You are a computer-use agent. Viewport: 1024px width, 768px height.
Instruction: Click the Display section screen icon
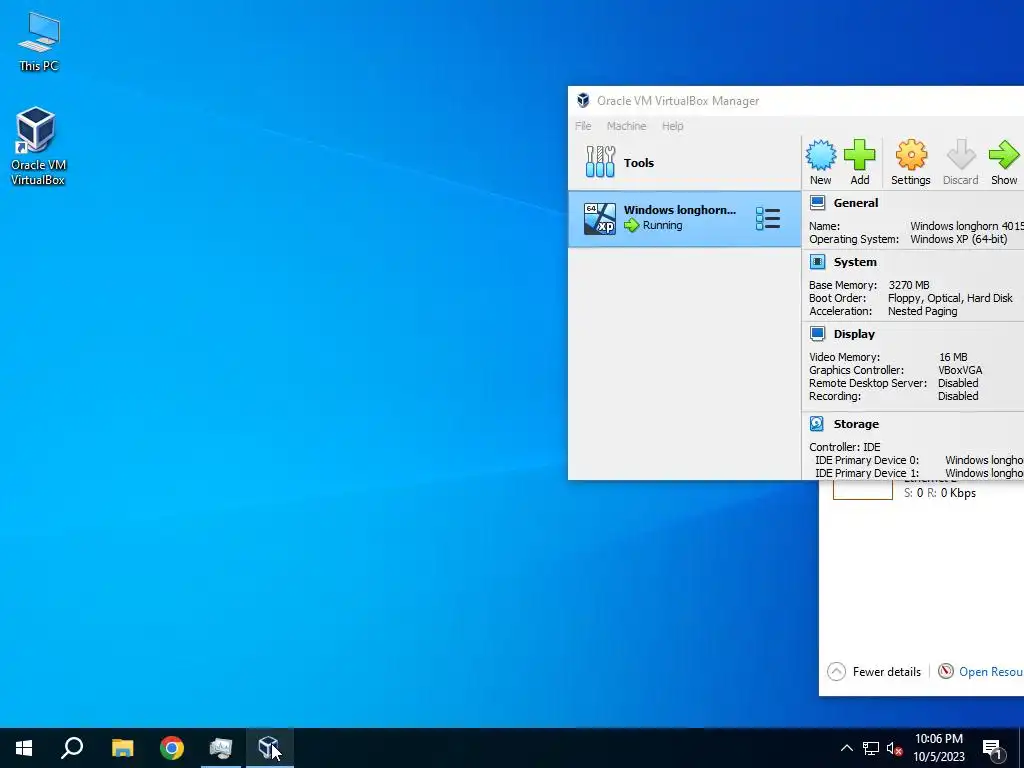[817, 334]
